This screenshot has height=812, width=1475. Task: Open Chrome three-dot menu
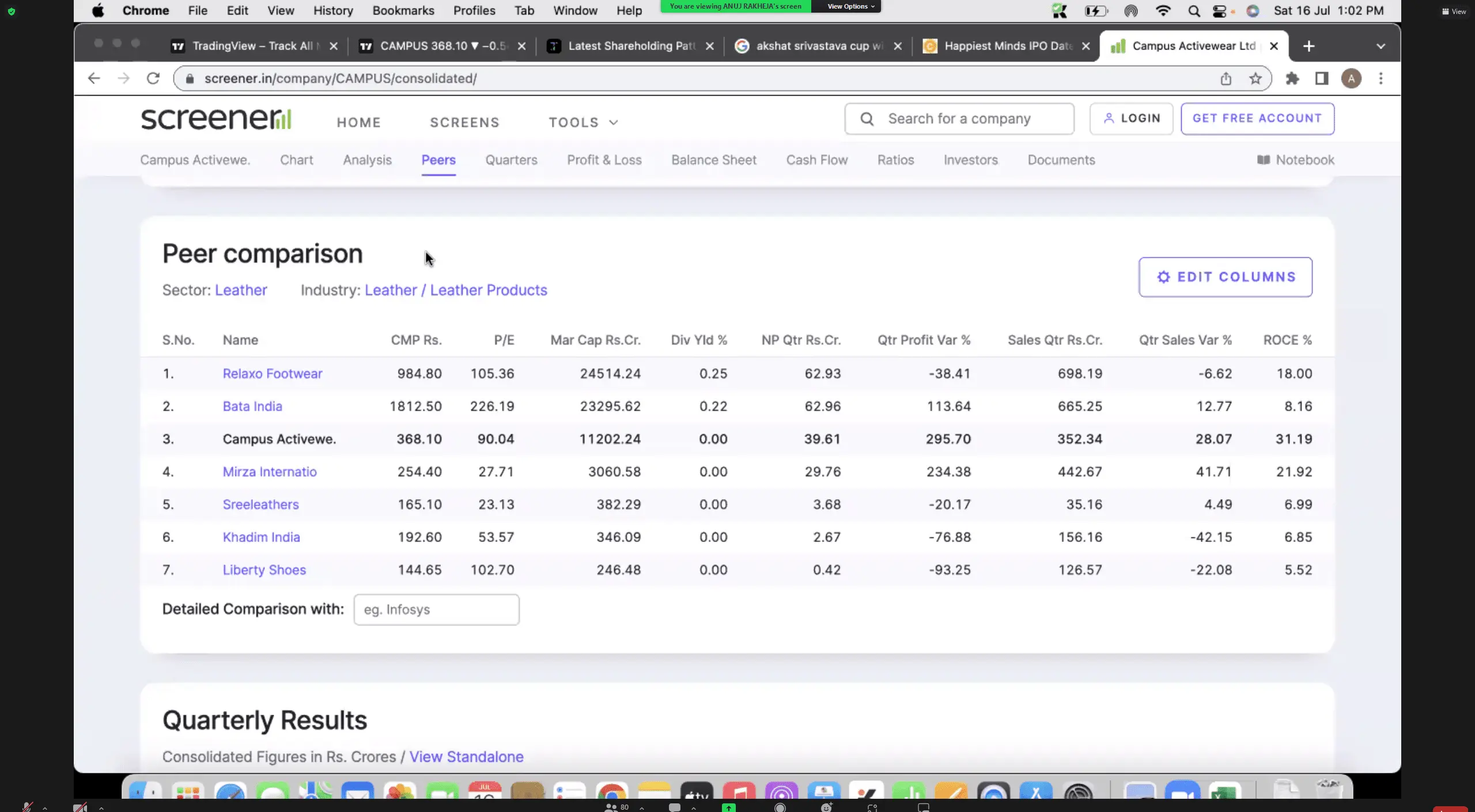coord(1381,78)
